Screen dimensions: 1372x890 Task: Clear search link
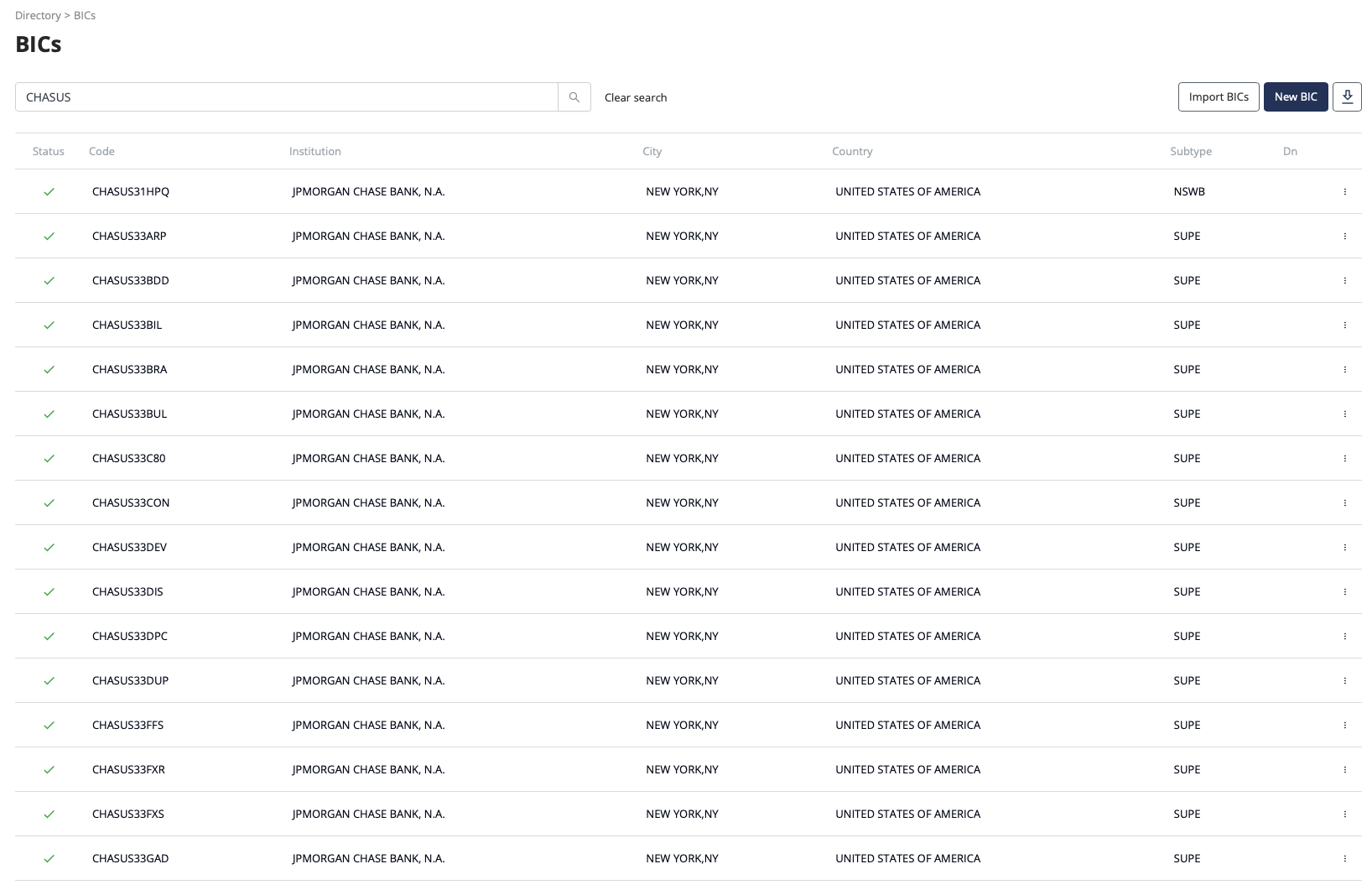[636, 97]
